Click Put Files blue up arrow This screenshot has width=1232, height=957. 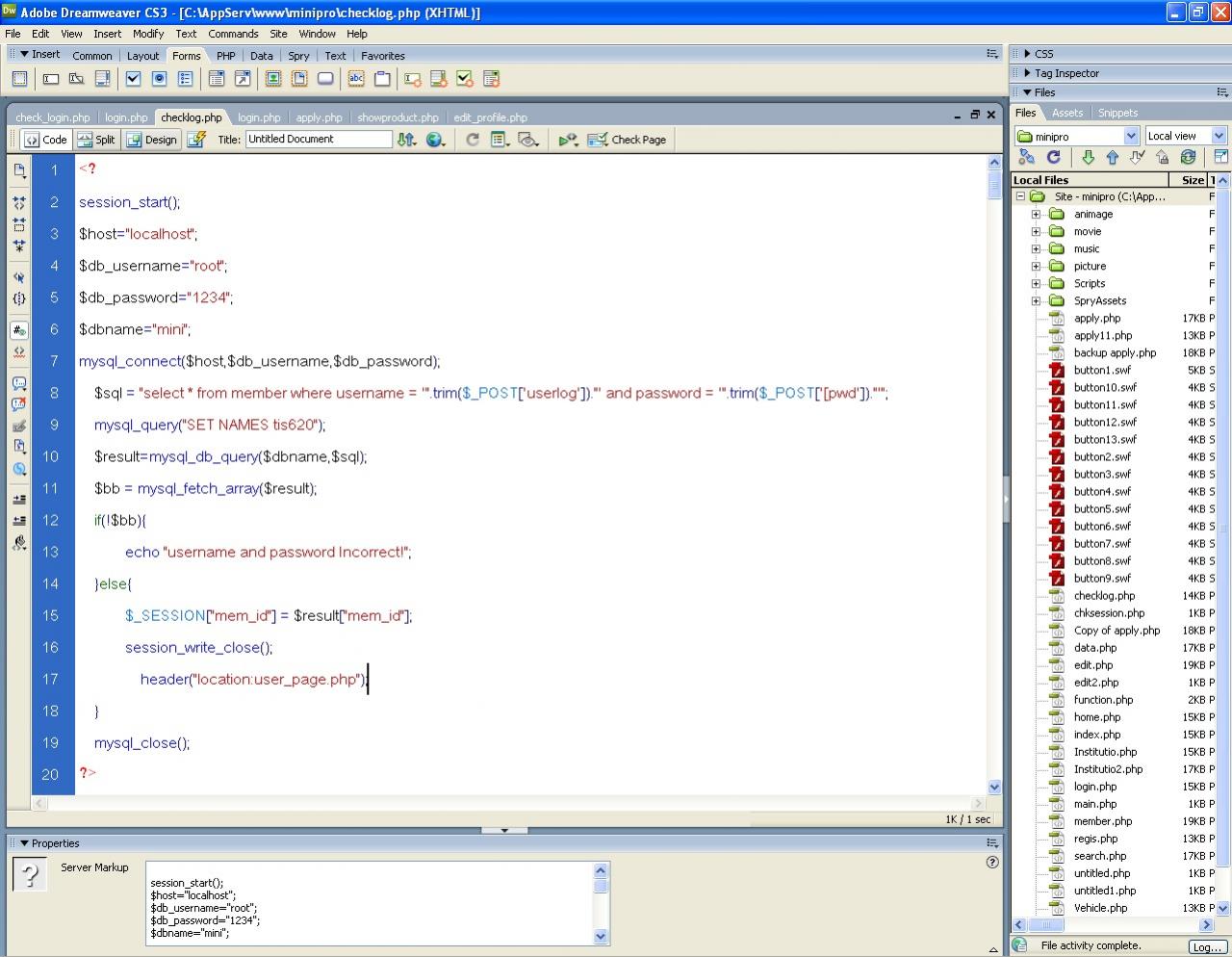coord(1113,157)
